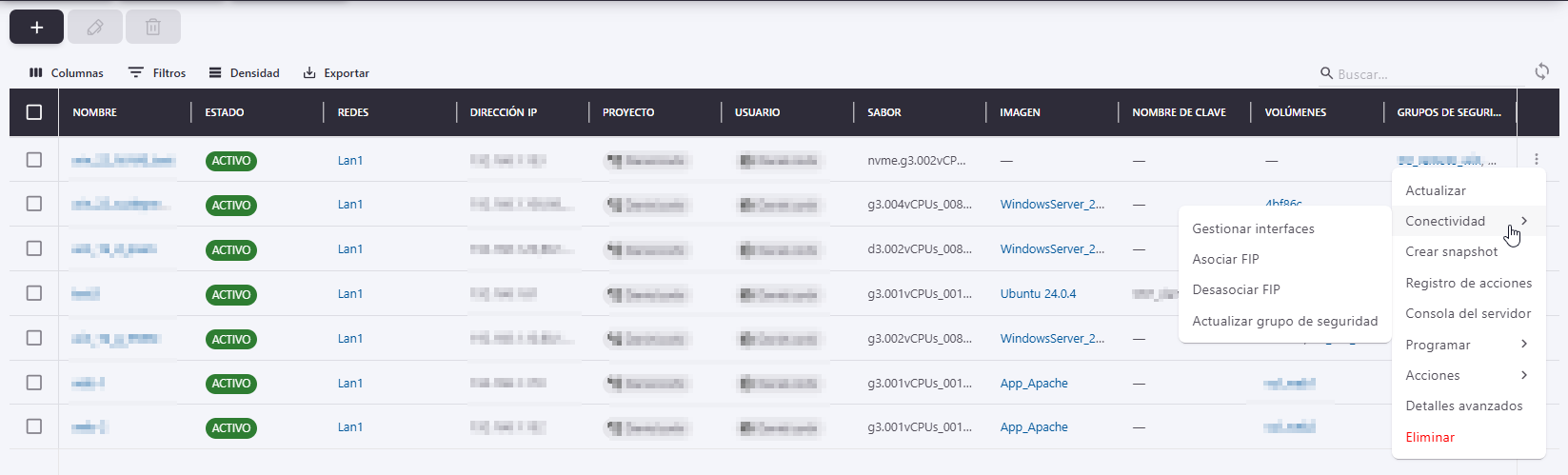The width and height of the screenshot is (1568, 475).
Task: Change table Densidad setting
Action: [245, 73]
